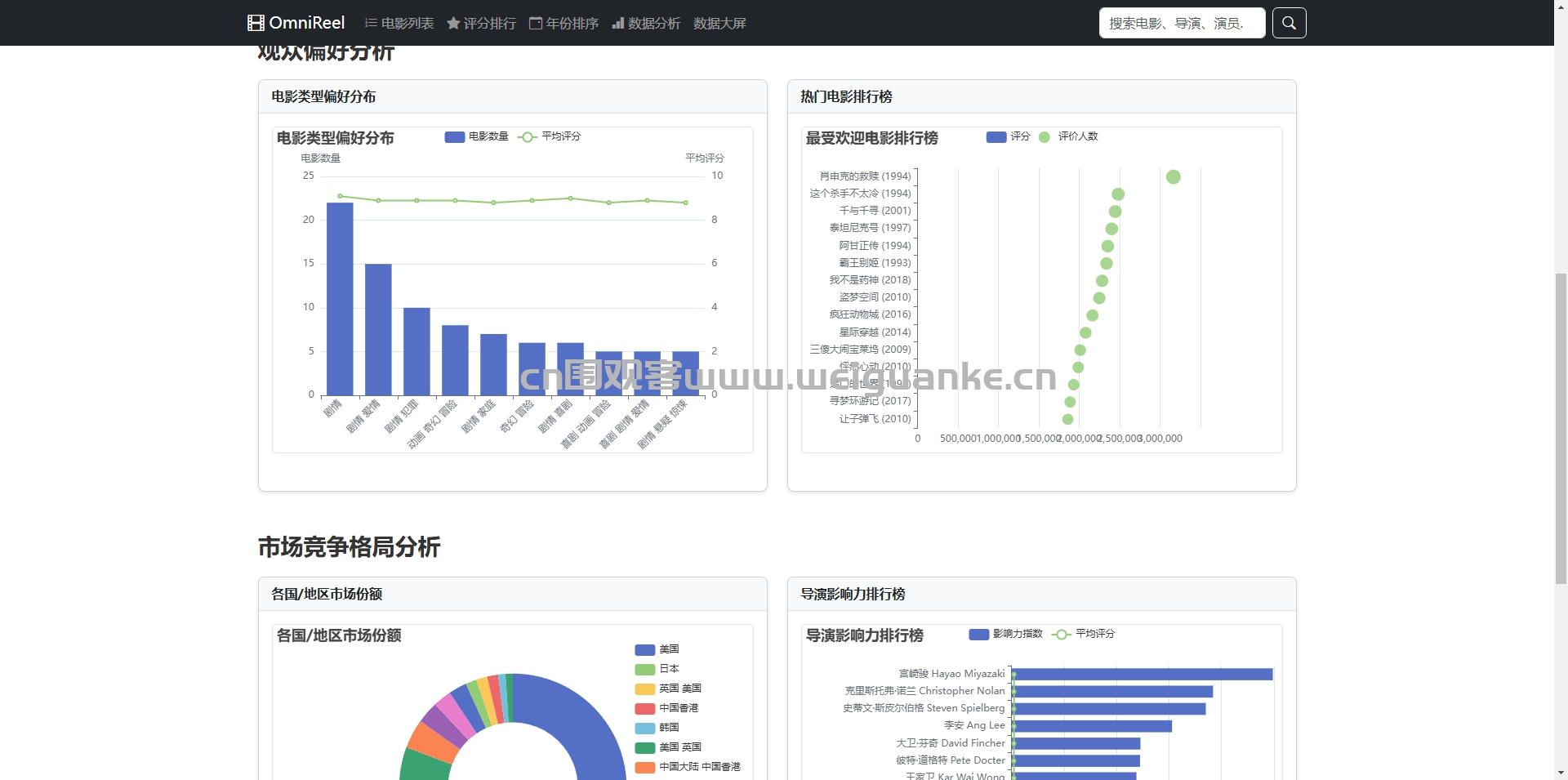Toggle 影响力指数 legend in director chart
Screen dimensions: 1568x780
[1005, 634]
